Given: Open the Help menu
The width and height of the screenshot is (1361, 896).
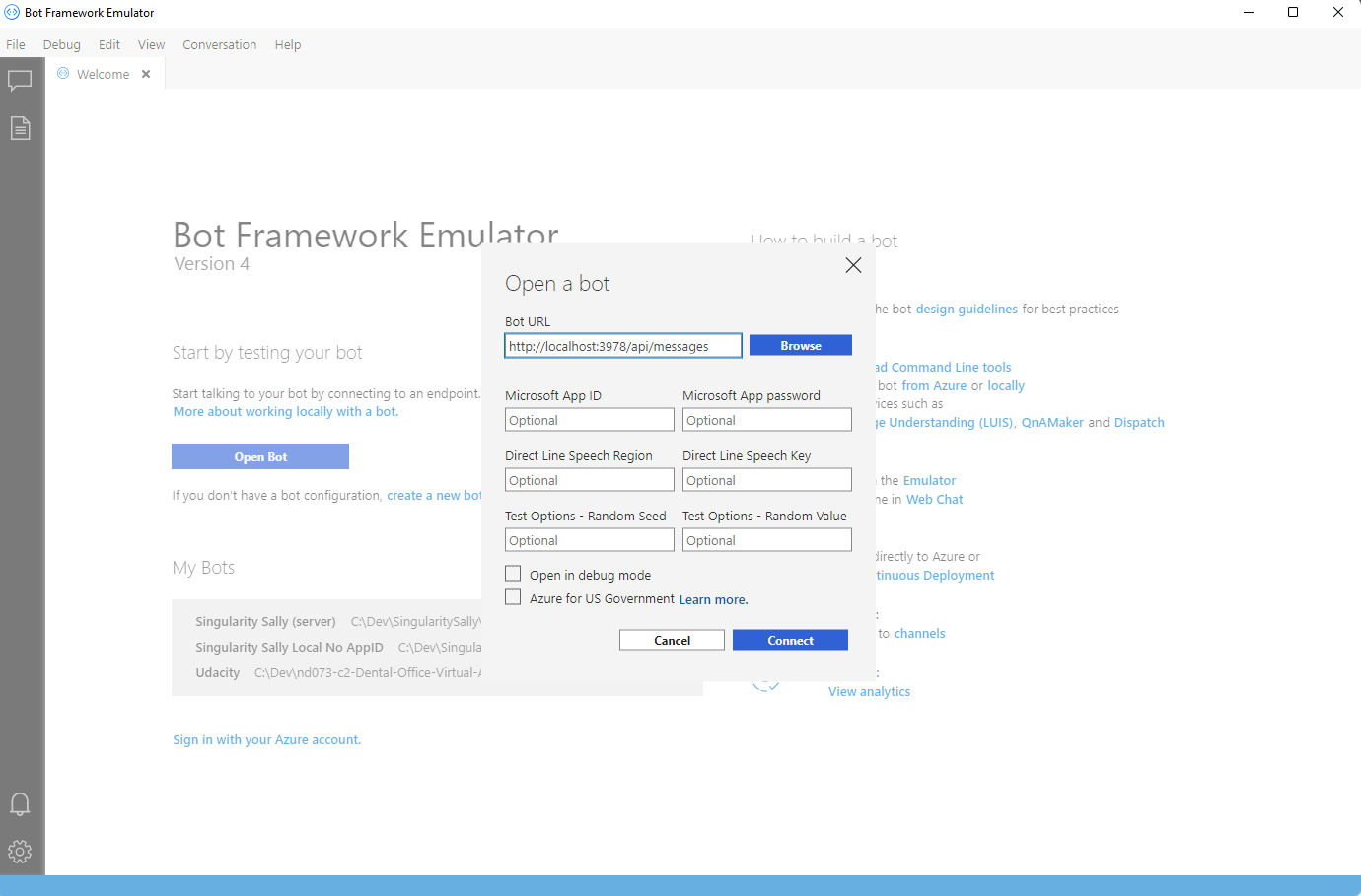Looking at the screenshot, I should [x=288, y=44].
